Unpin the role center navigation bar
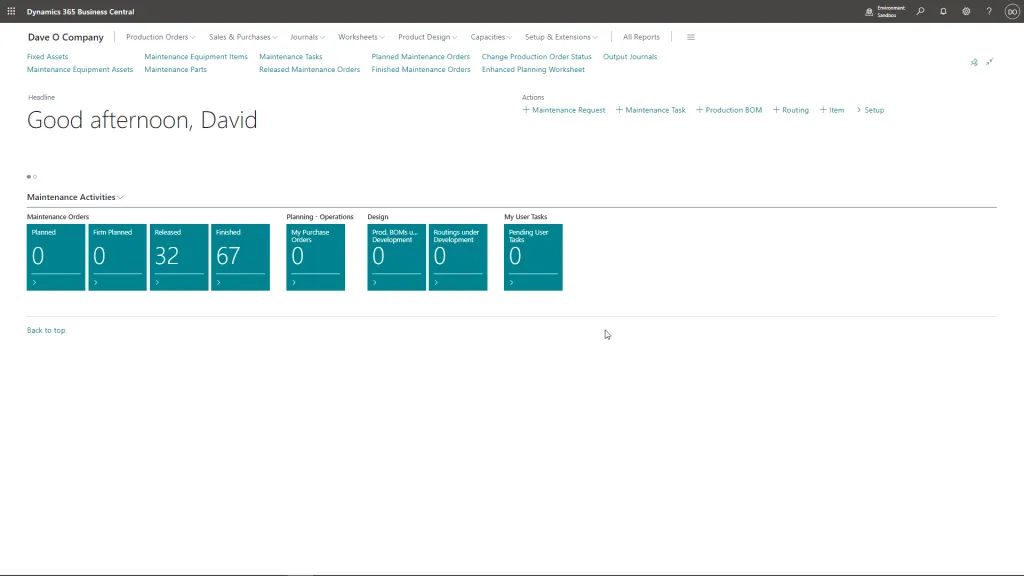1024x576 pixels. point(973,62)
